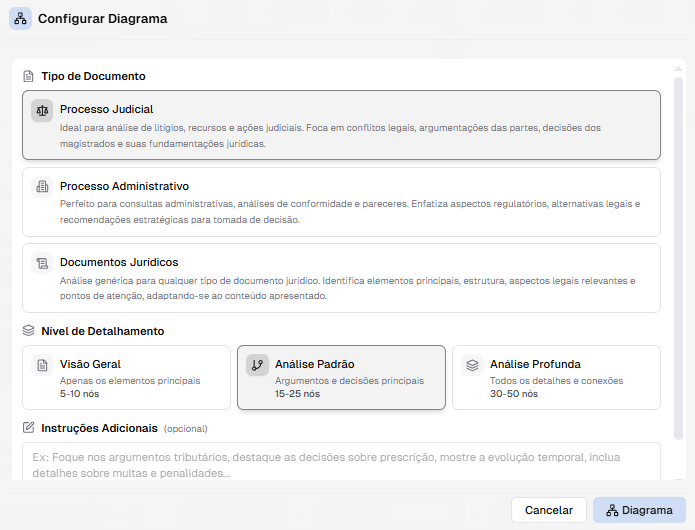Click the (opcional) hint text
Viewport: 695px width, 530px height.
186,429
